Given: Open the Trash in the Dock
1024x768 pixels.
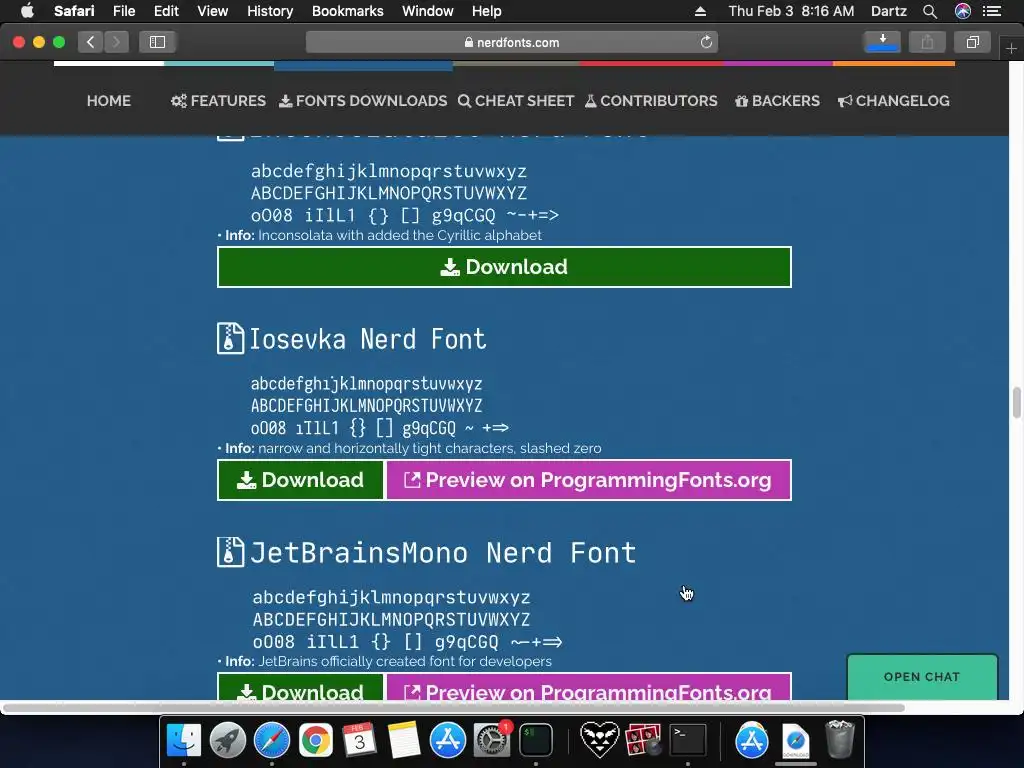Looking at the screenshot, I should coord(840,739).
